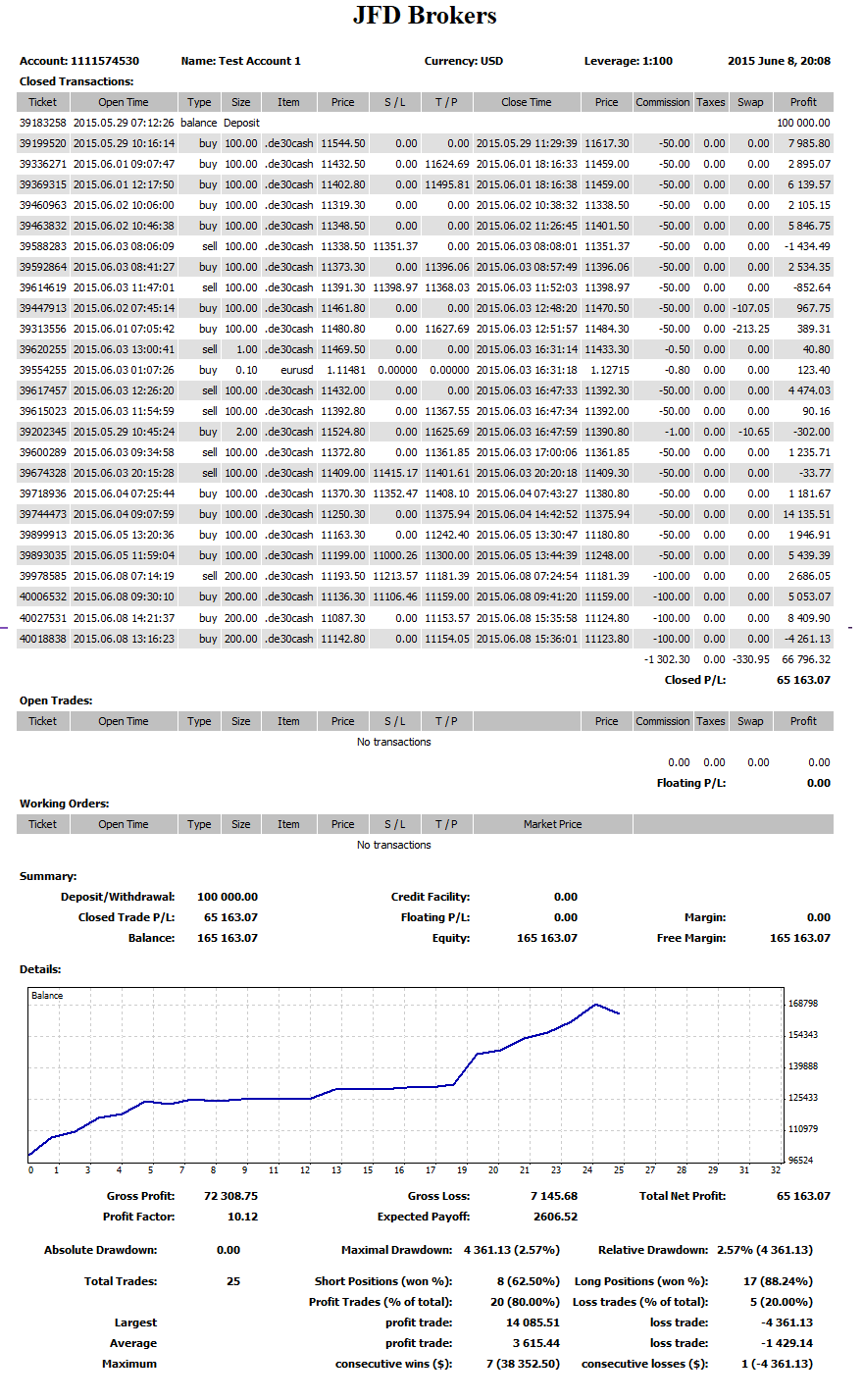Click the 'Total Net Profit:' label
This screenshot has height=1400, width=863.
pos(683,1196)
